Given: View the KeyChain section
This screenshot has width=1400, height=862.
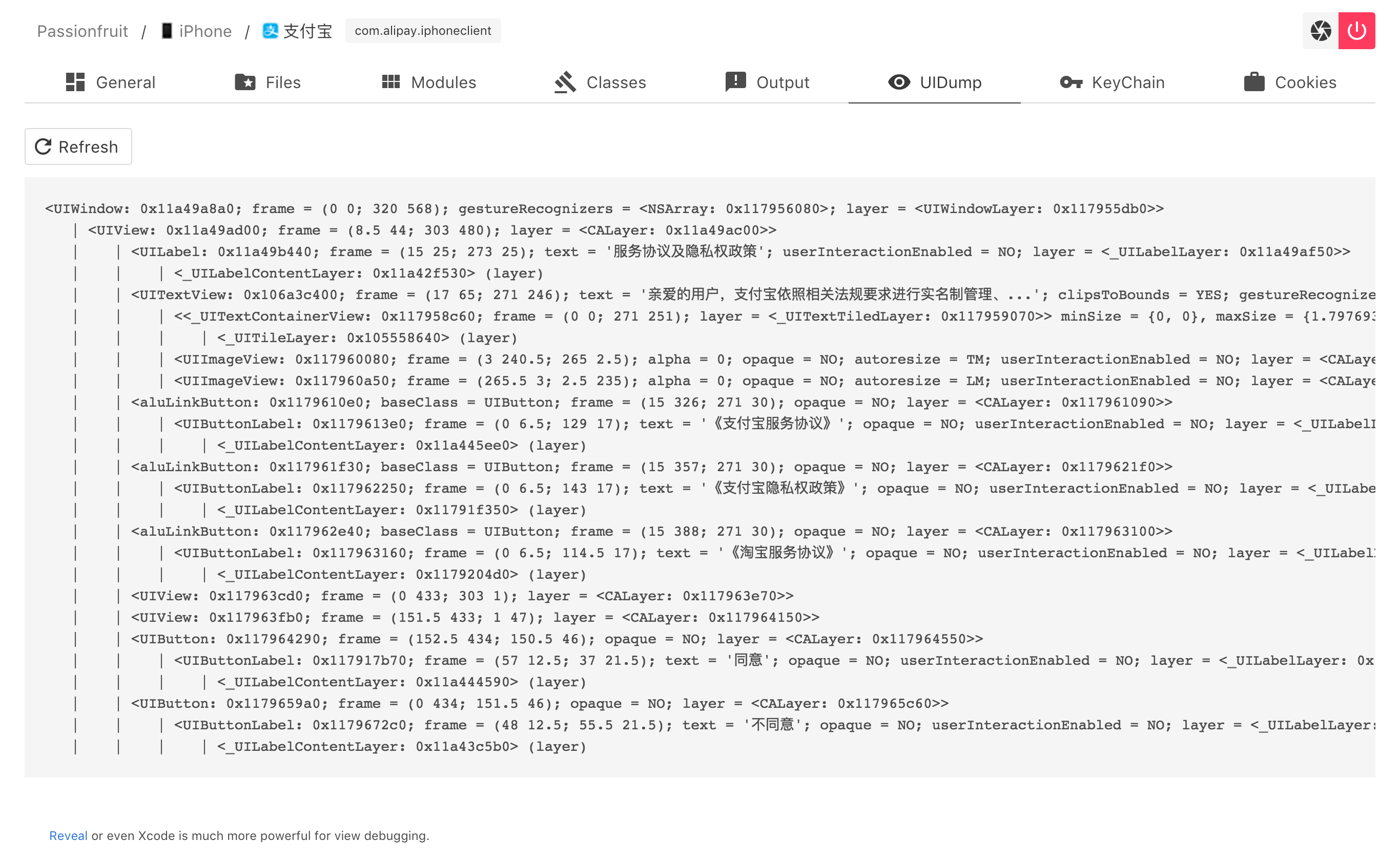Looking at the screenshot, I should pos(1128,82).
